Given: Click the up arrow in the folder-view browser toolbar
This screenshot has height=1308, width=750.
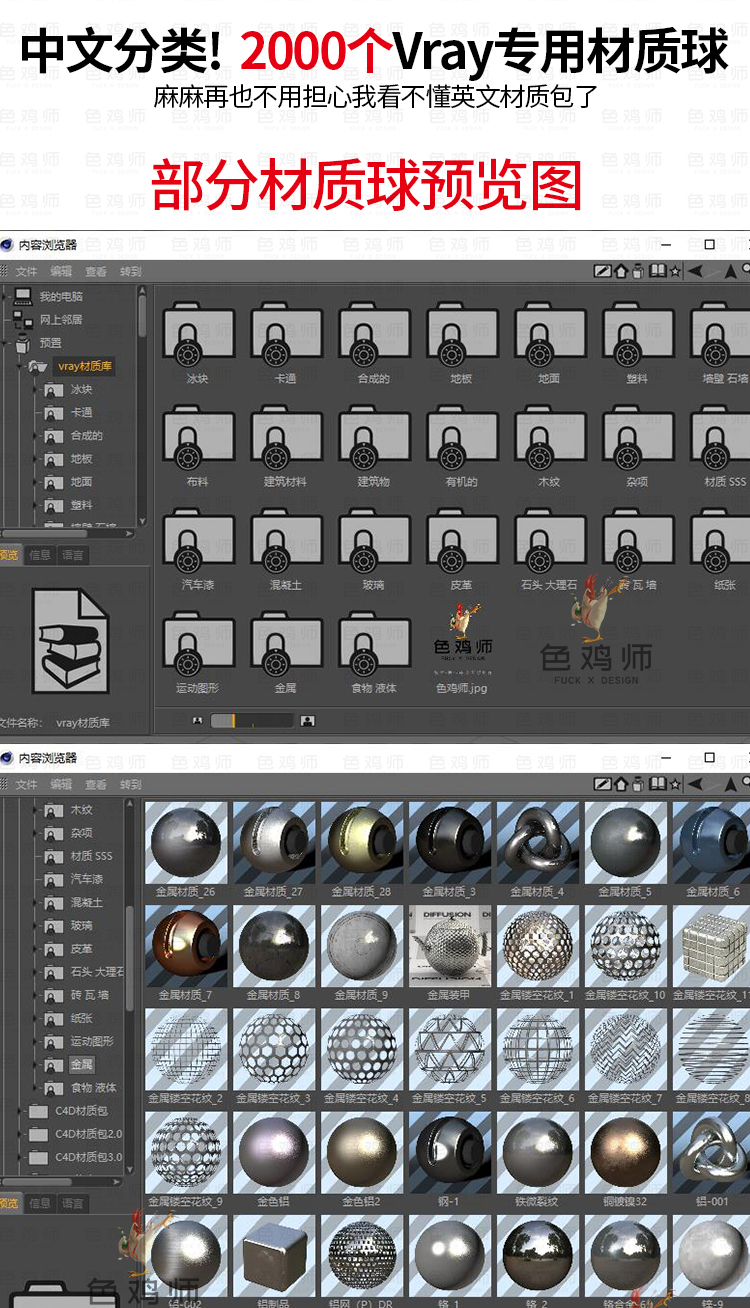Looking at the screenshot, I should [731, 270].
